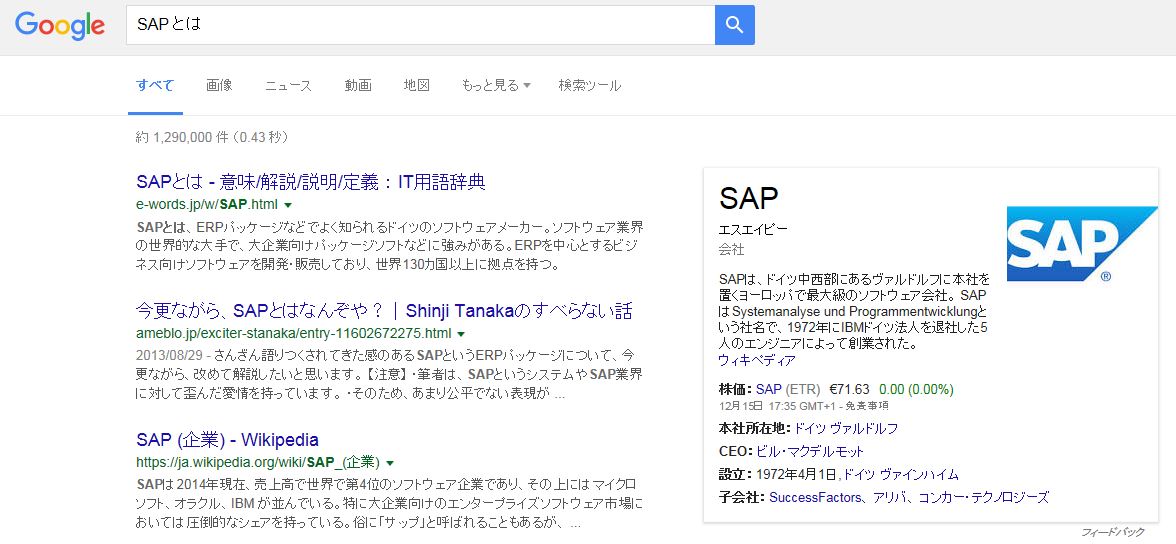Click the ドイツ ヴァルドルフ headquarters link
Screen dimensions: 1176x544
[x=845, y=428]
